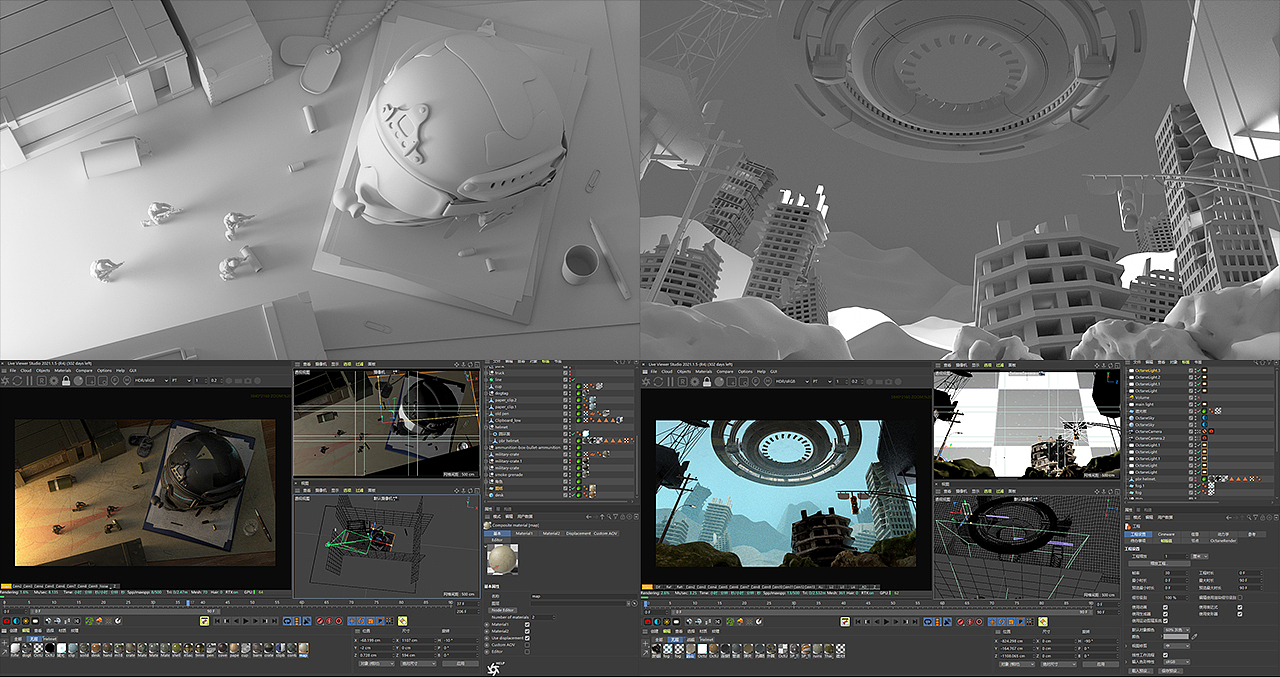This screenshot has width=1280, height=677.
Task: Click Octane send-scene logo icon, right viewer
Action: [x=647, y=381]
